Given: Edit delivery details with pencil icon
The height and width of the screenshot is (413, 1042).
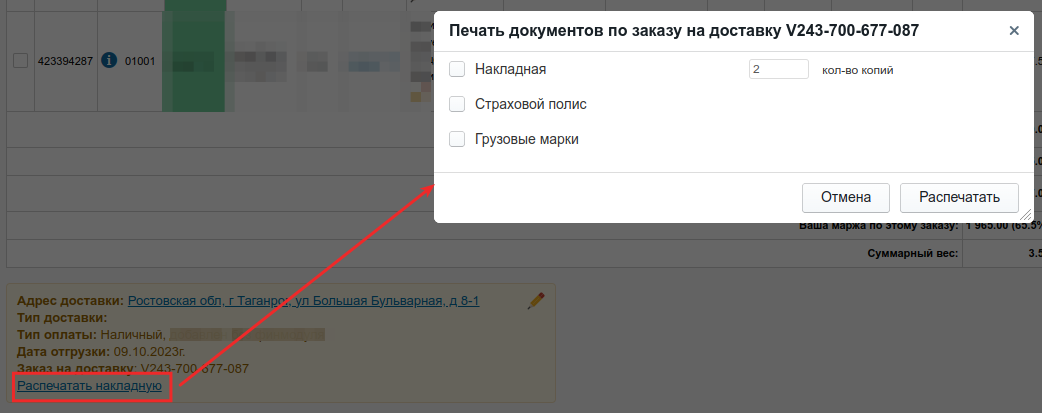Looking at the screenshot, I should coord(536,301).
